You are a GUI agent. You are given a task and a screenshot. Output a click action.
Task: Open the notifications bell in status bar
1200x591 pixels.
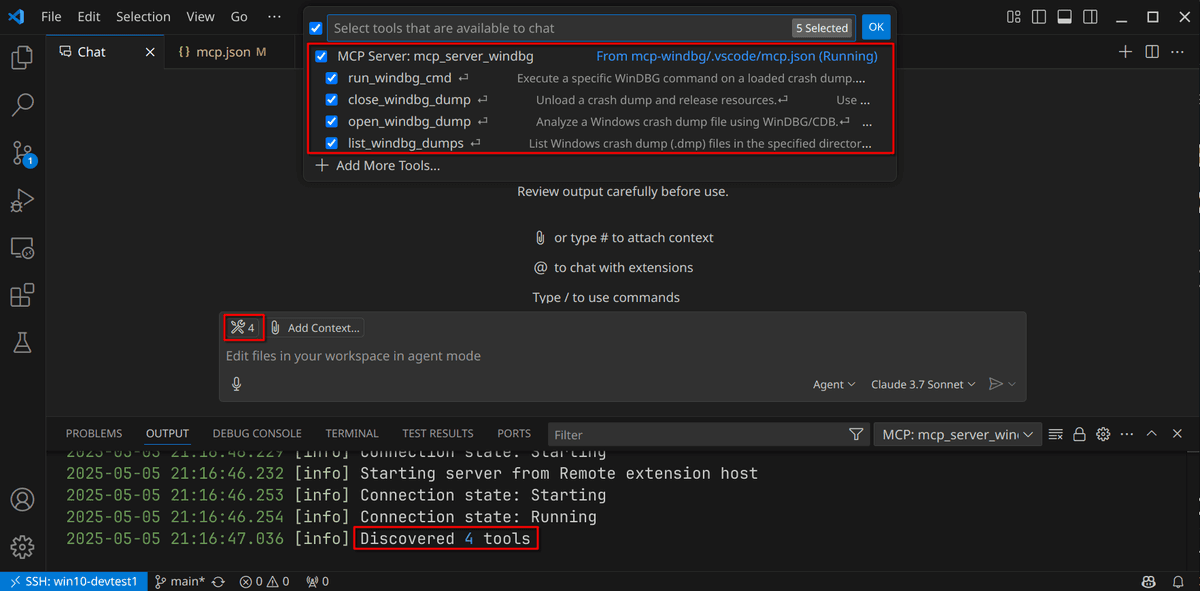pos(1177,581)
